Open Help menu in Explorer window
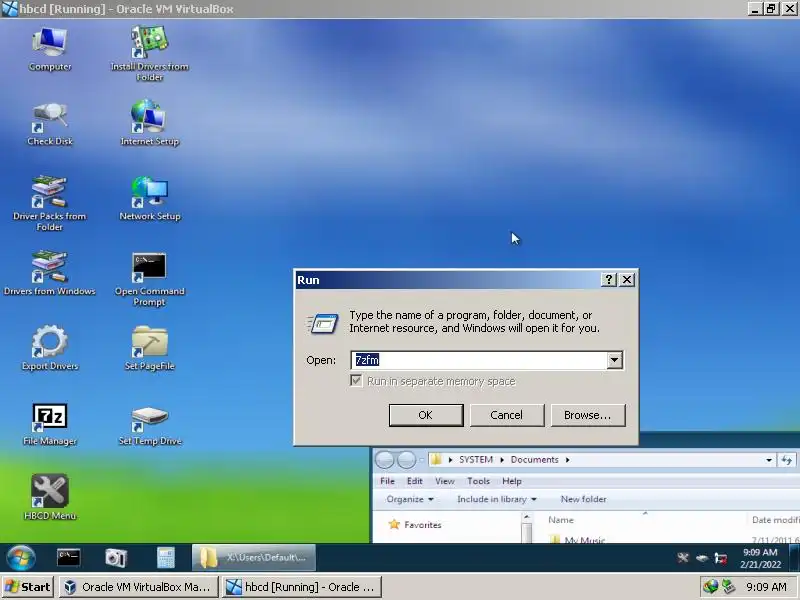Viewport: 800px width, 600px height. click(x=512, y=481)
